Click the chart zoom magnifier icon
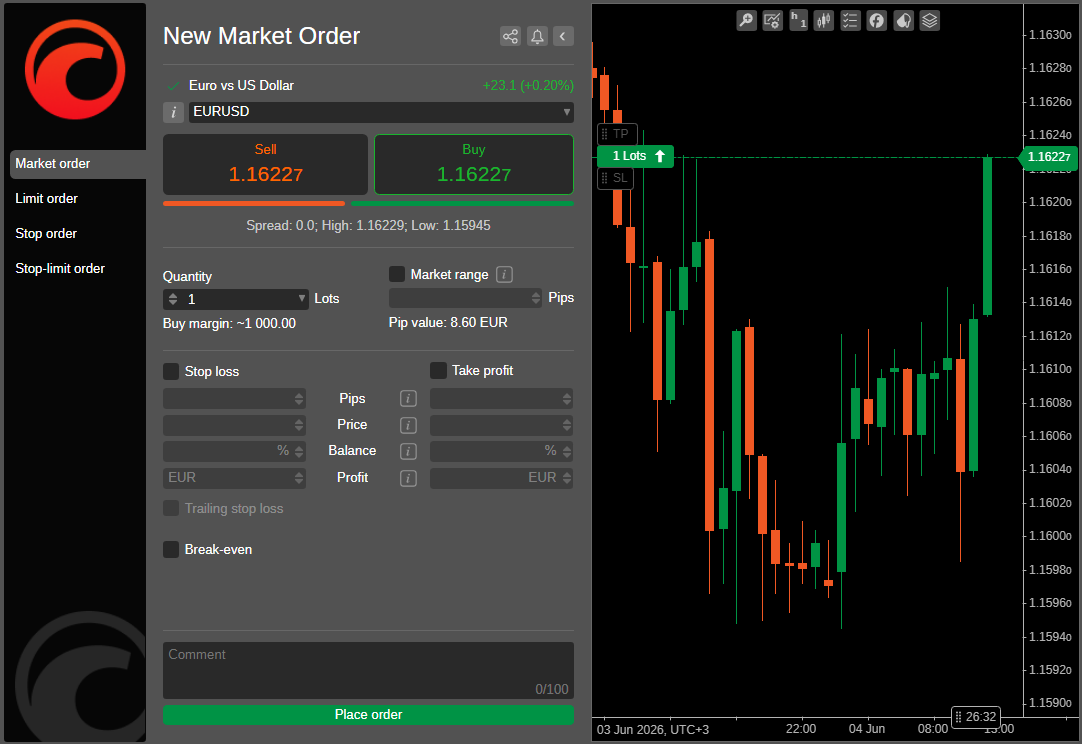Image resolution: width=1082 pixels, height=744 pixels. (x=746, y=21)
